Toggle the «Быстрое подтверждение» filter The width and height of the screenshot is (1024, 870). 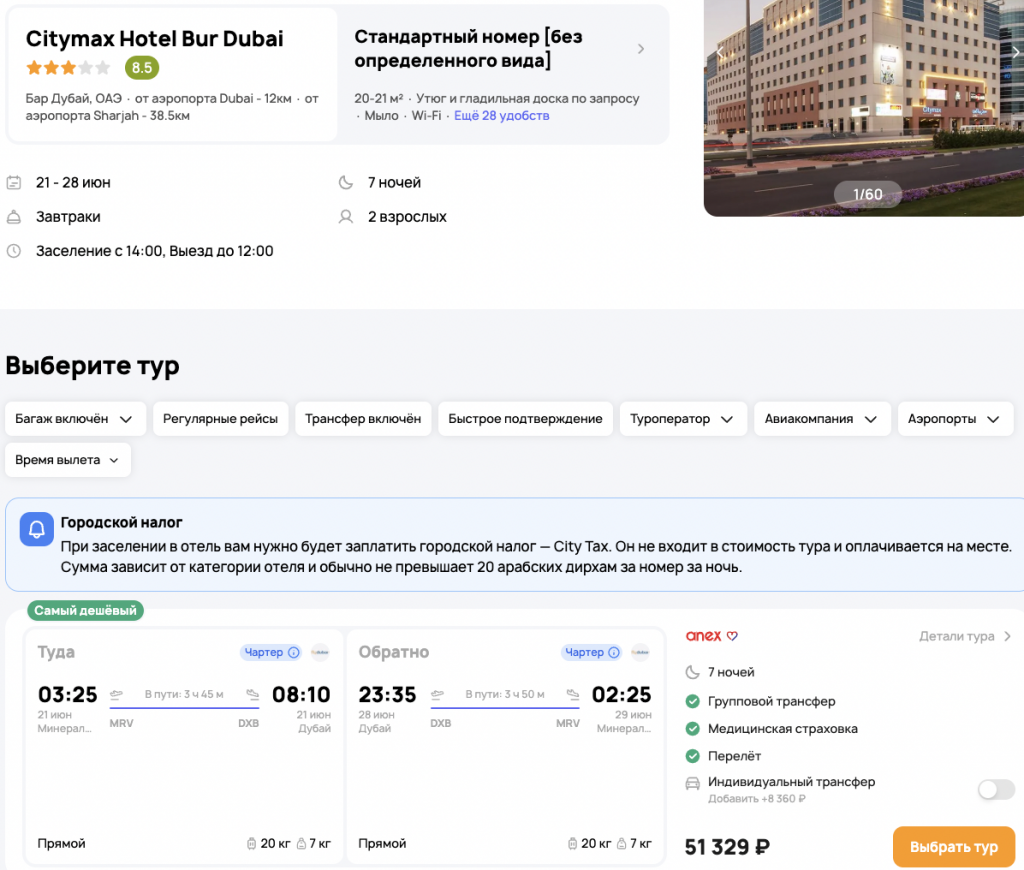(x=525, y=419)
